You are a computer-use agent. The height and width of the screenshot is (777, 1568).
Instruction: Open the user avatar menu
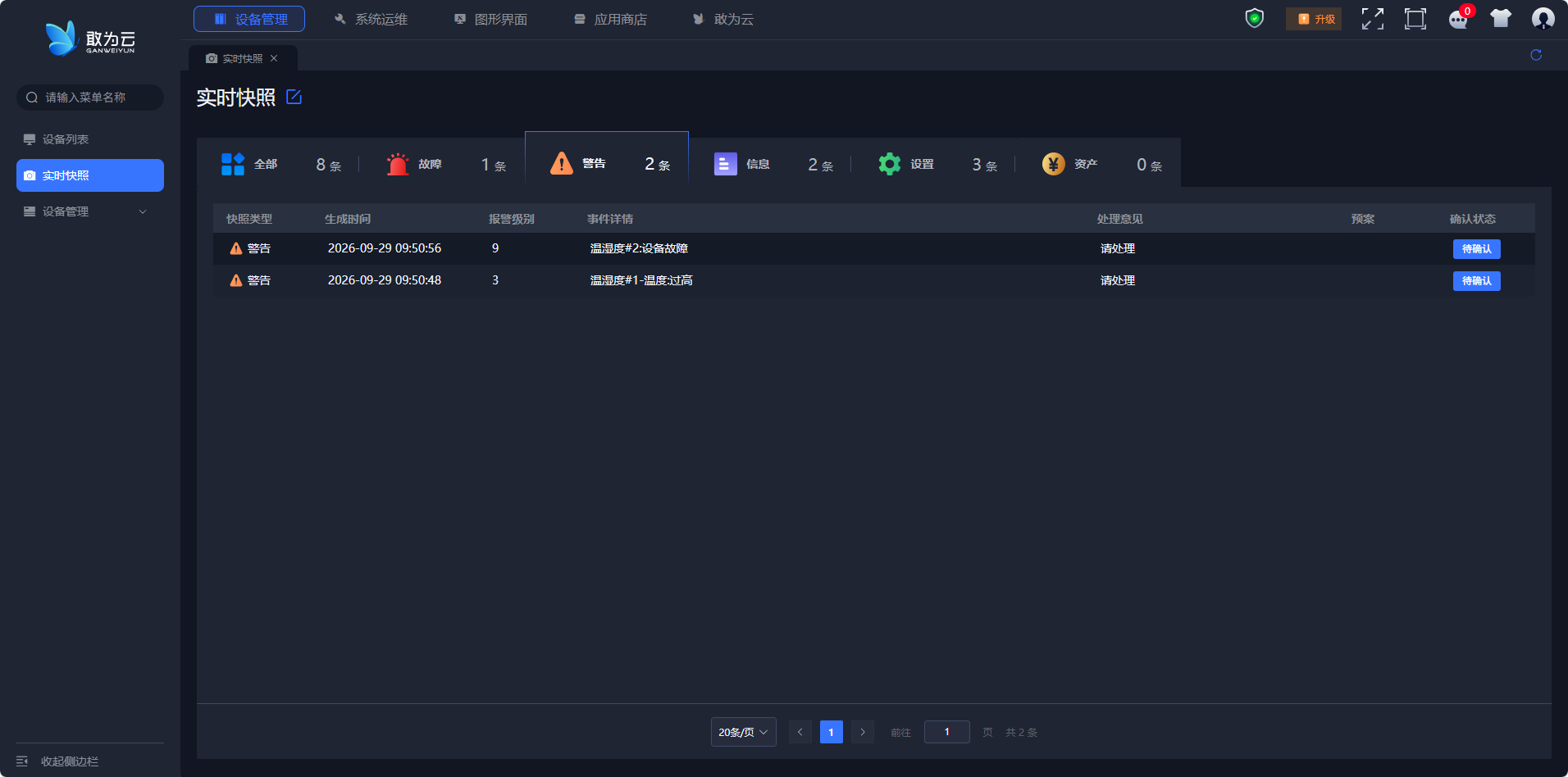click(x=1543, y=19)
